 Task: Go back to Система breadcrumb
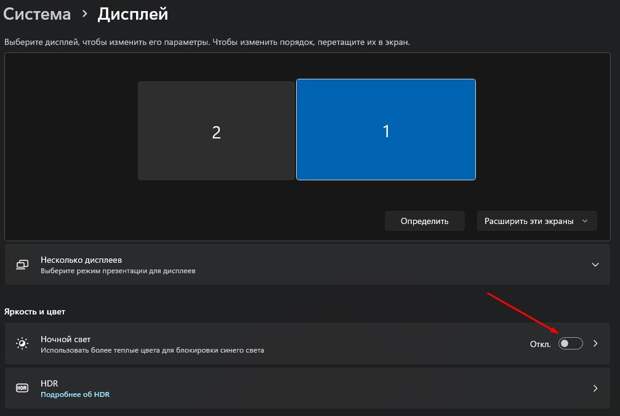click(37, 14)
